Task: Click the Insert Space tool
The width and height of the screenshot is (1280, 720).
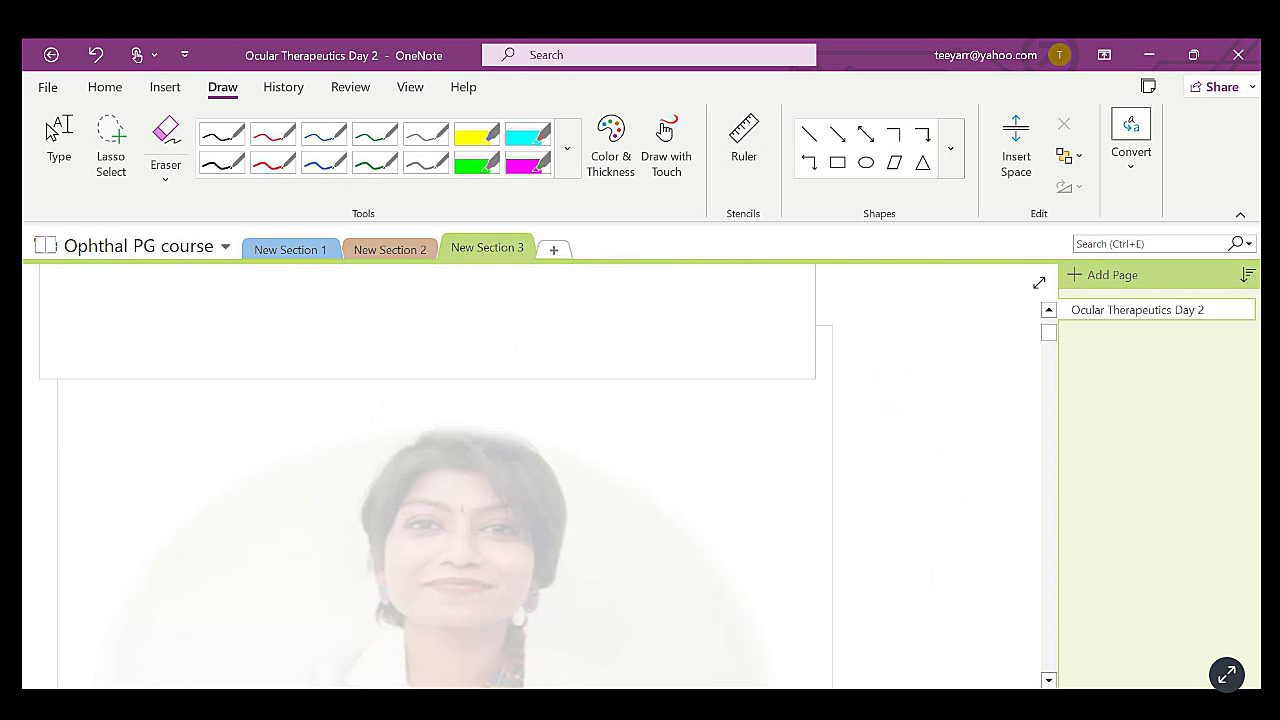Action: [1015, 146]
